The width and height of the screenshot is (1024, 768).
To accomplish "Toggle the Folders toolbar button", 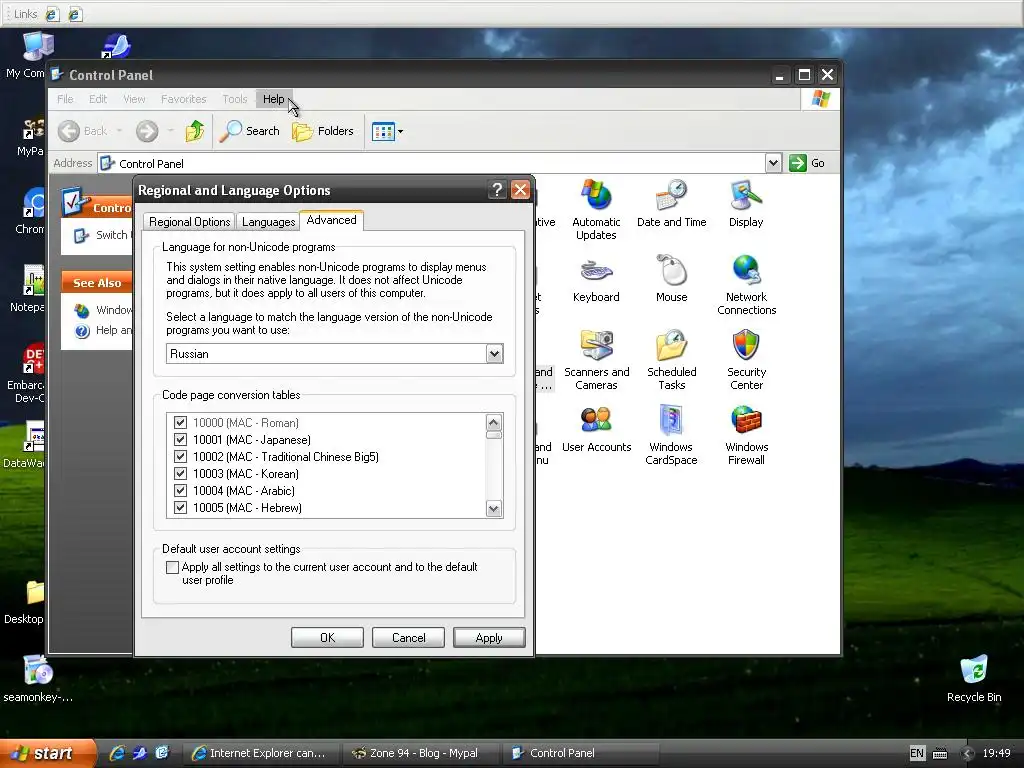I will point(323,131).
